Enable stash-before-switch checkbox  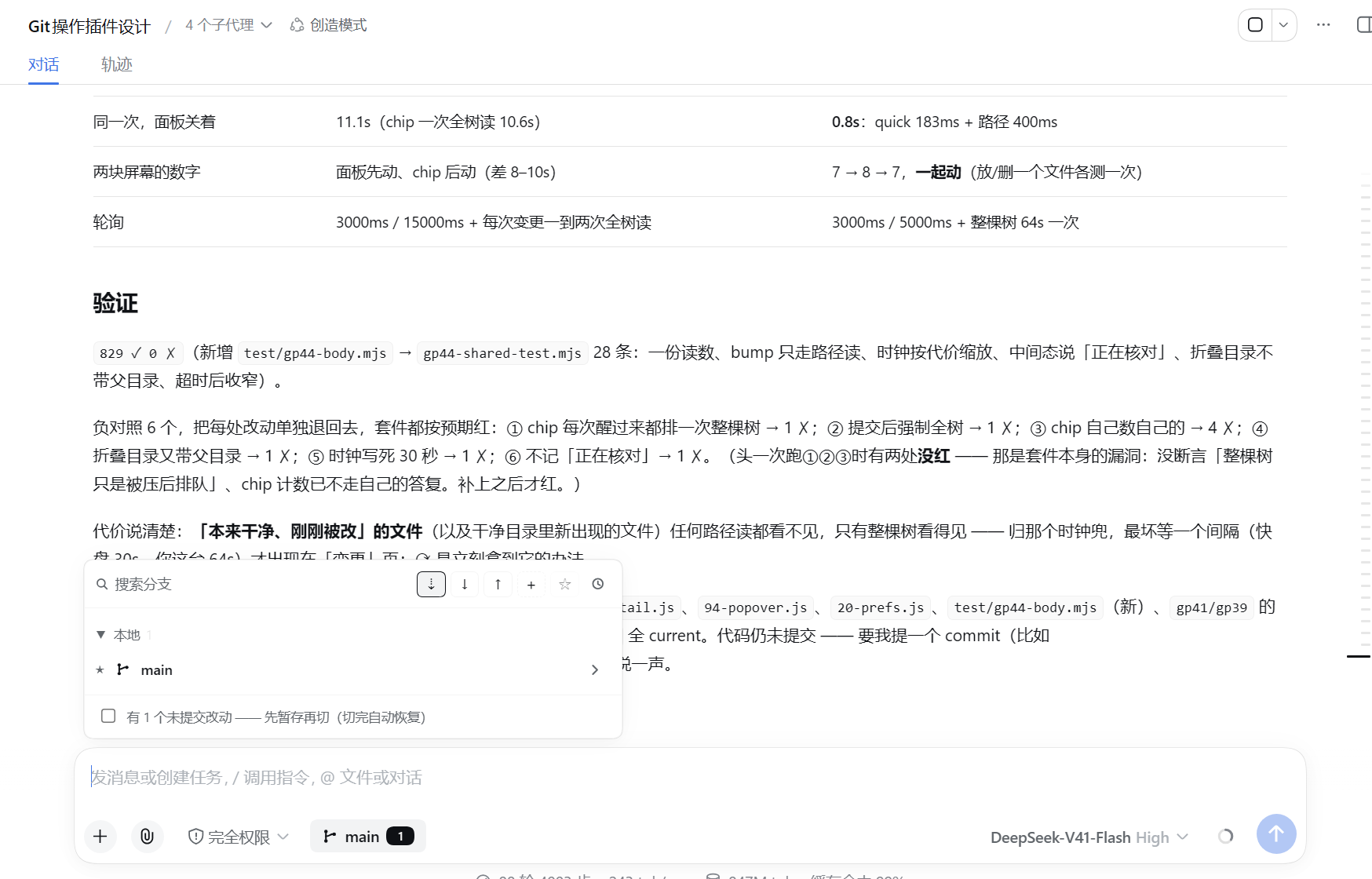click(x=108, y=716)
